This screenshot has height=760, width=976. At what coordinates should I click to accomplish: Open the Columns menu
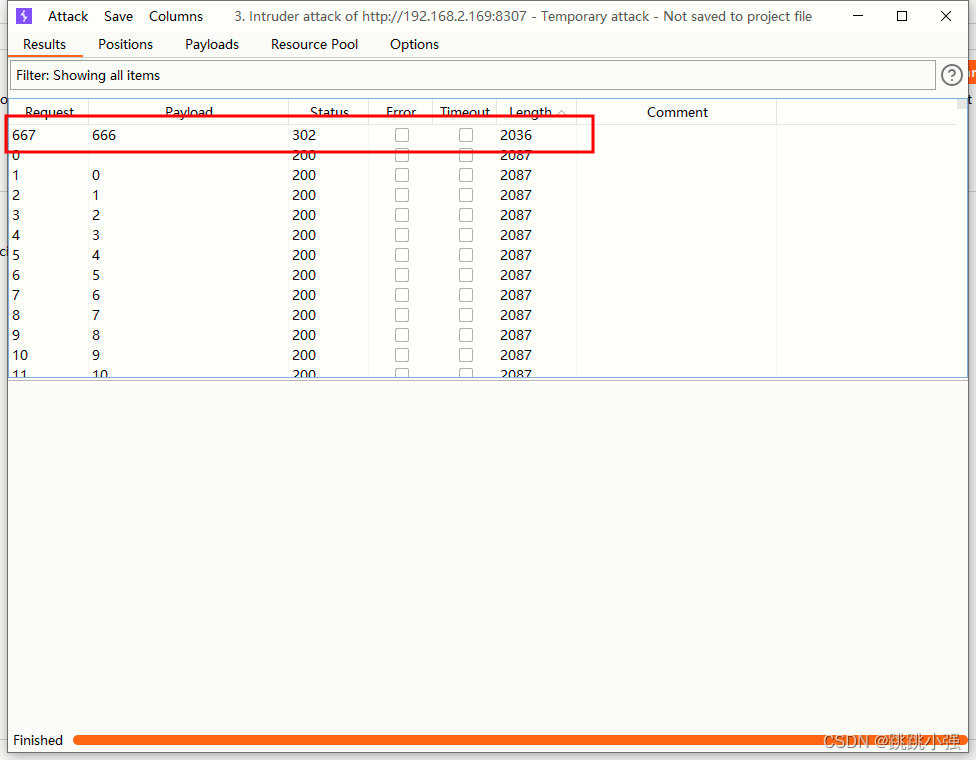pos(176,16)
